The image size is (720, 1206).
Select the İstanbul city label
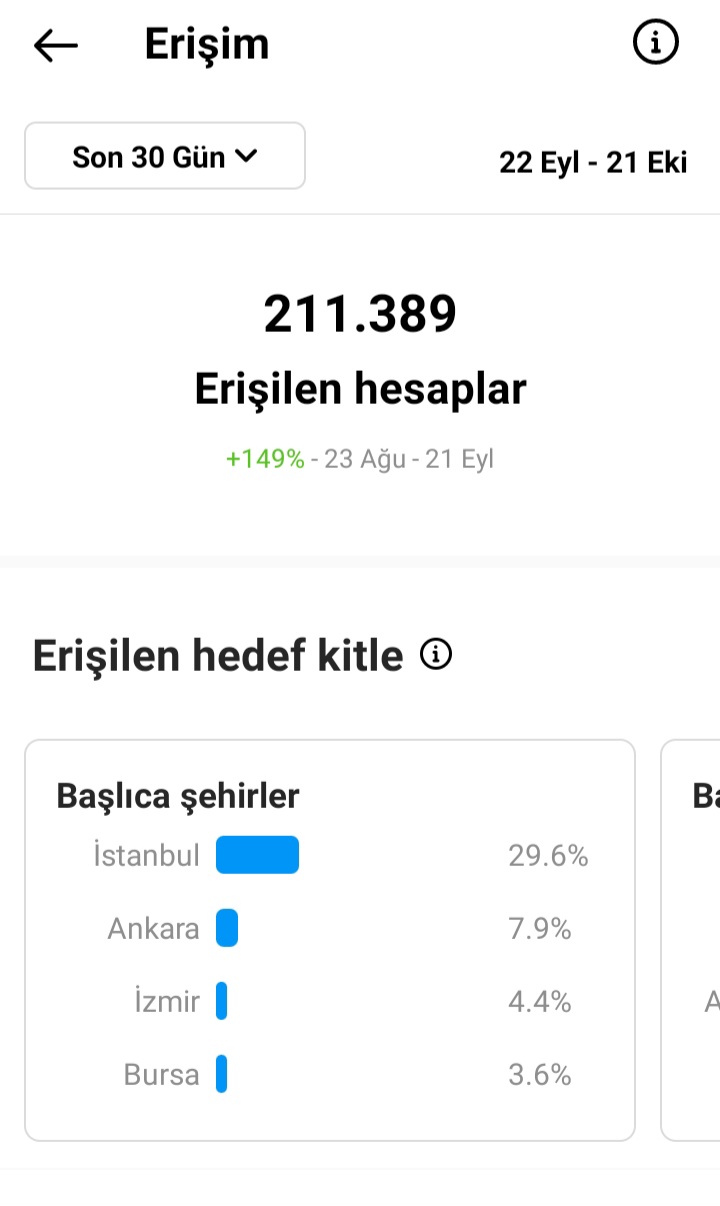pyautogui.click(x=146, y=856)
